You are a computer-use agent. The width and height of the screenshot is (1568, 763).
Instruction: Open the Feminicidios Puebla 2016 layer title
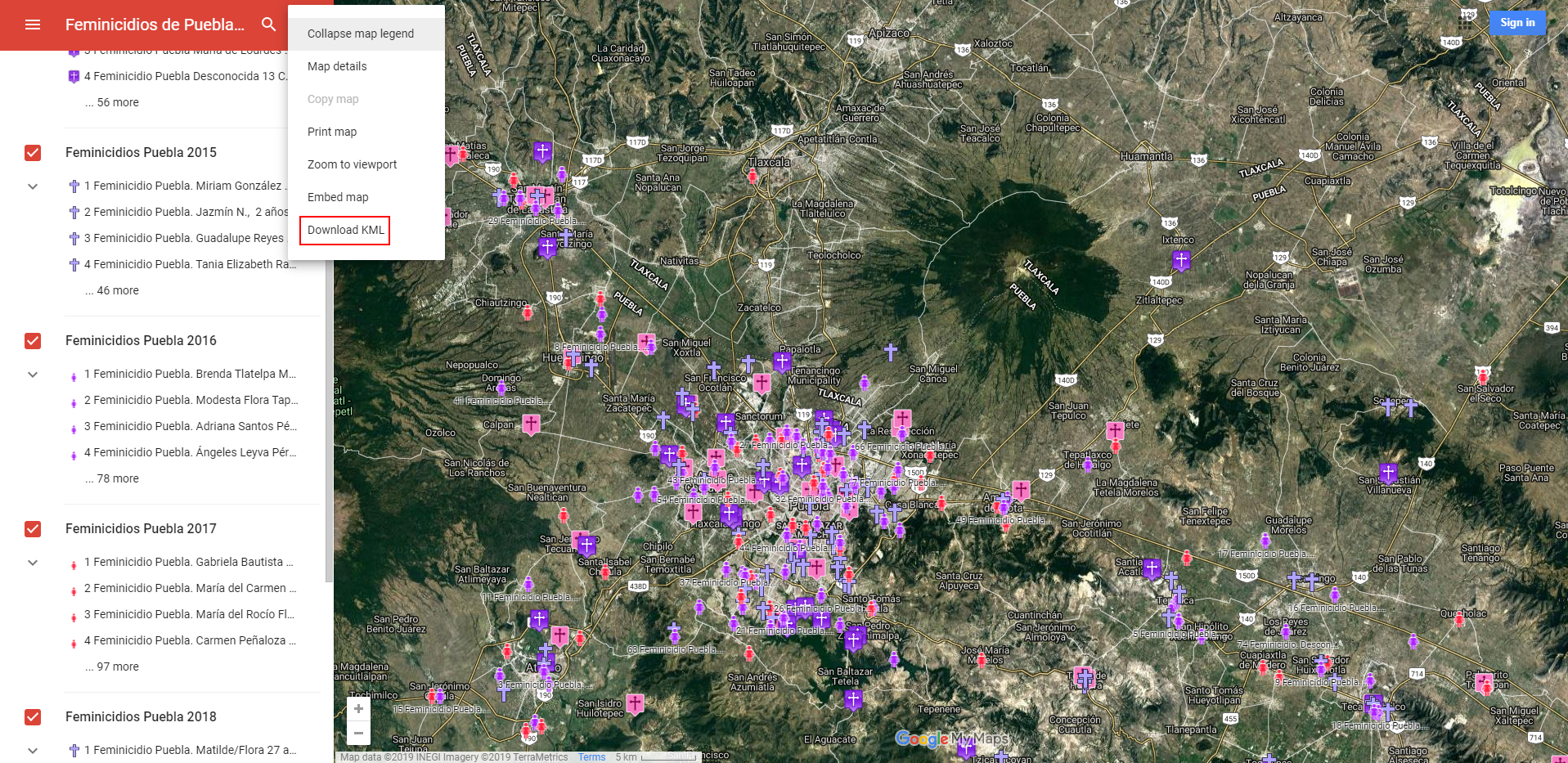pyautogui.click(x=141, y=341)
